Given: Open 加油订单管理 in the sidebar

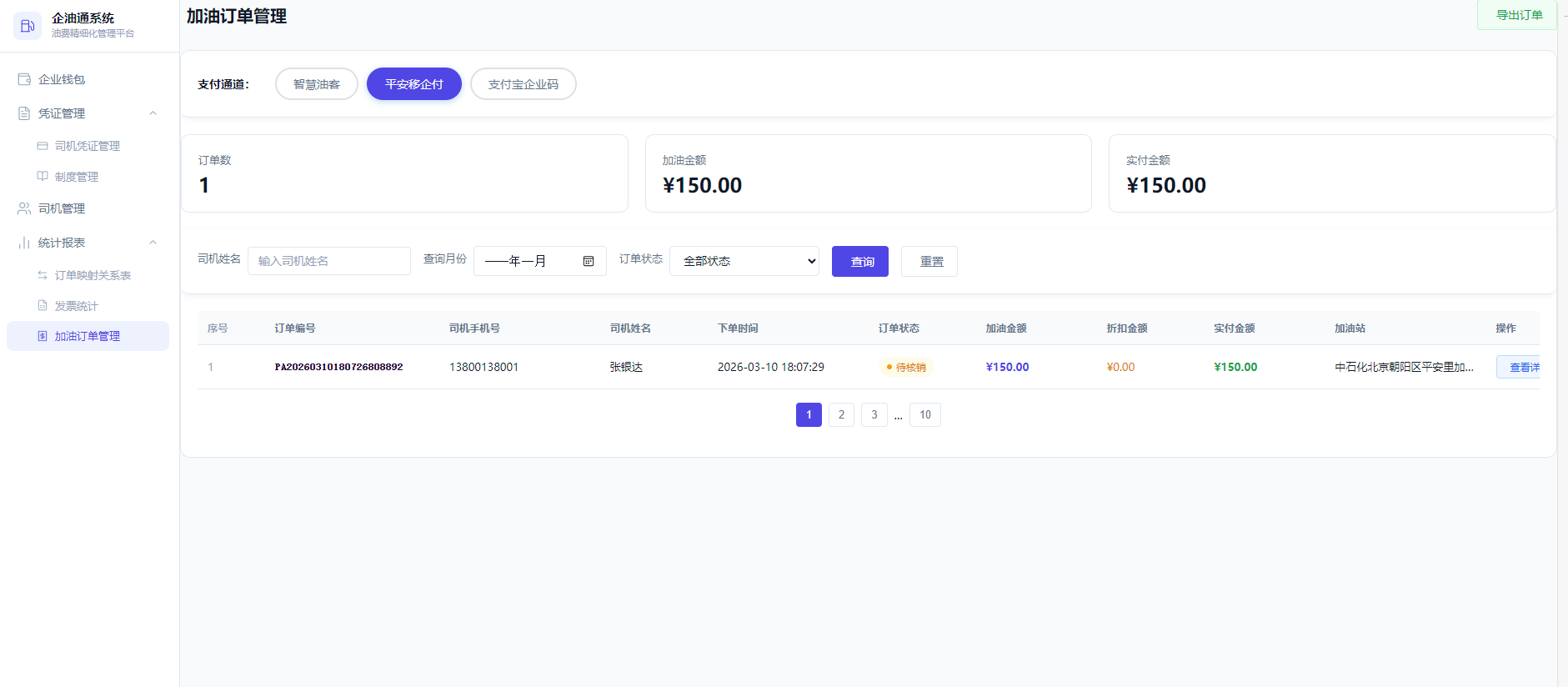Looking at the screenshot, I should 88,336.
